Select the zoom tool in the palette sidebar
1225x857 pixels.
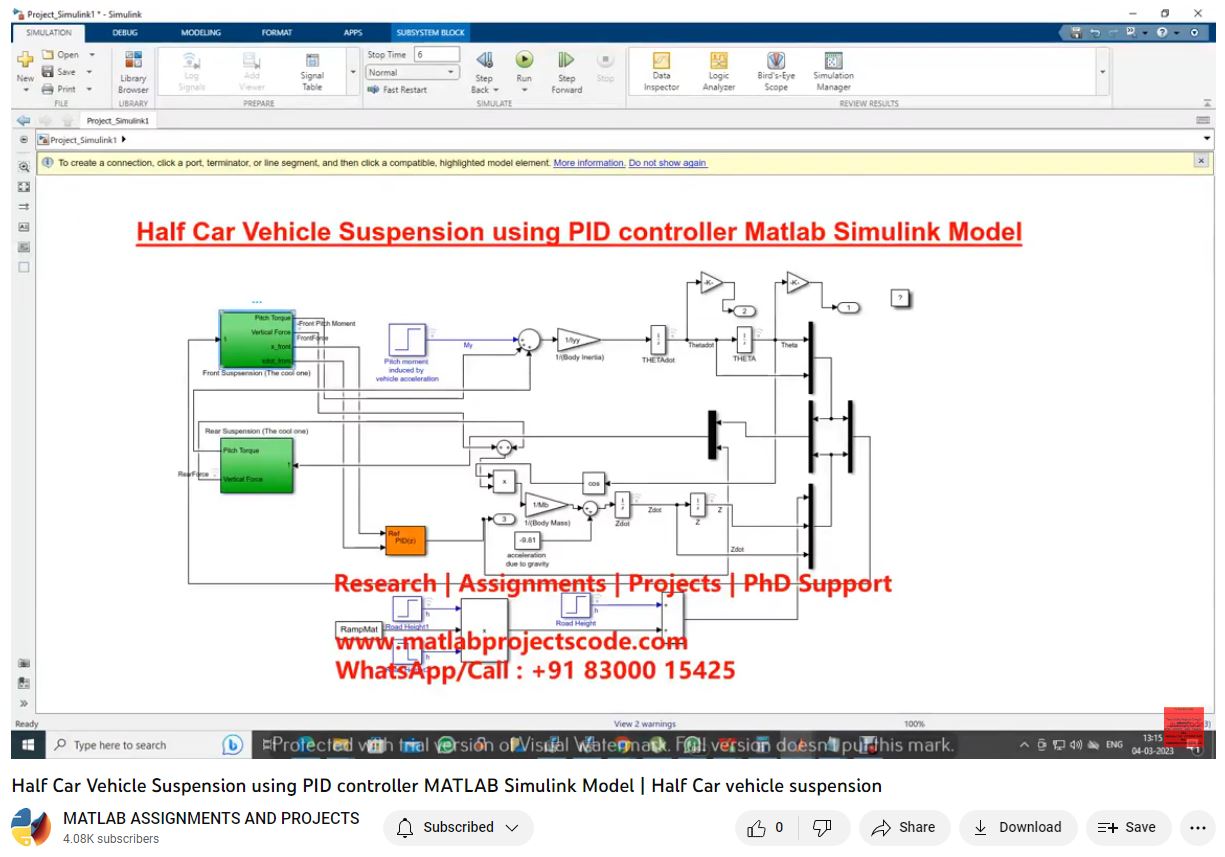click(22, 167)
